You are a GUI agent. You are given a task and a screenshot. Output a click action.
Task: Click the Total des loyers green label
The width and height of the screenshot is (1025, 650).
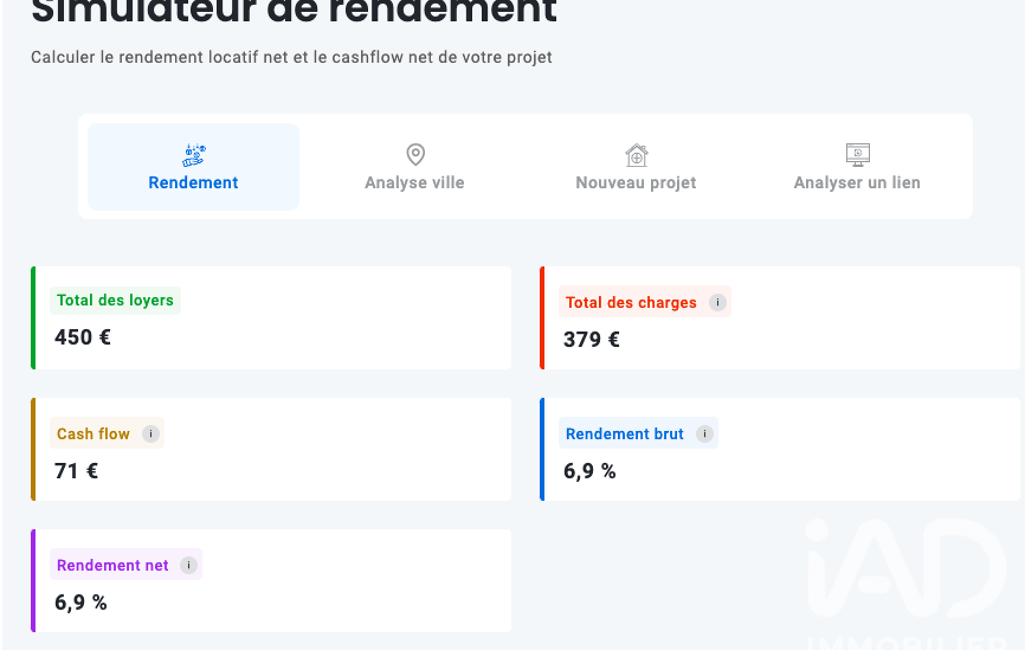[x=115, y=300]
